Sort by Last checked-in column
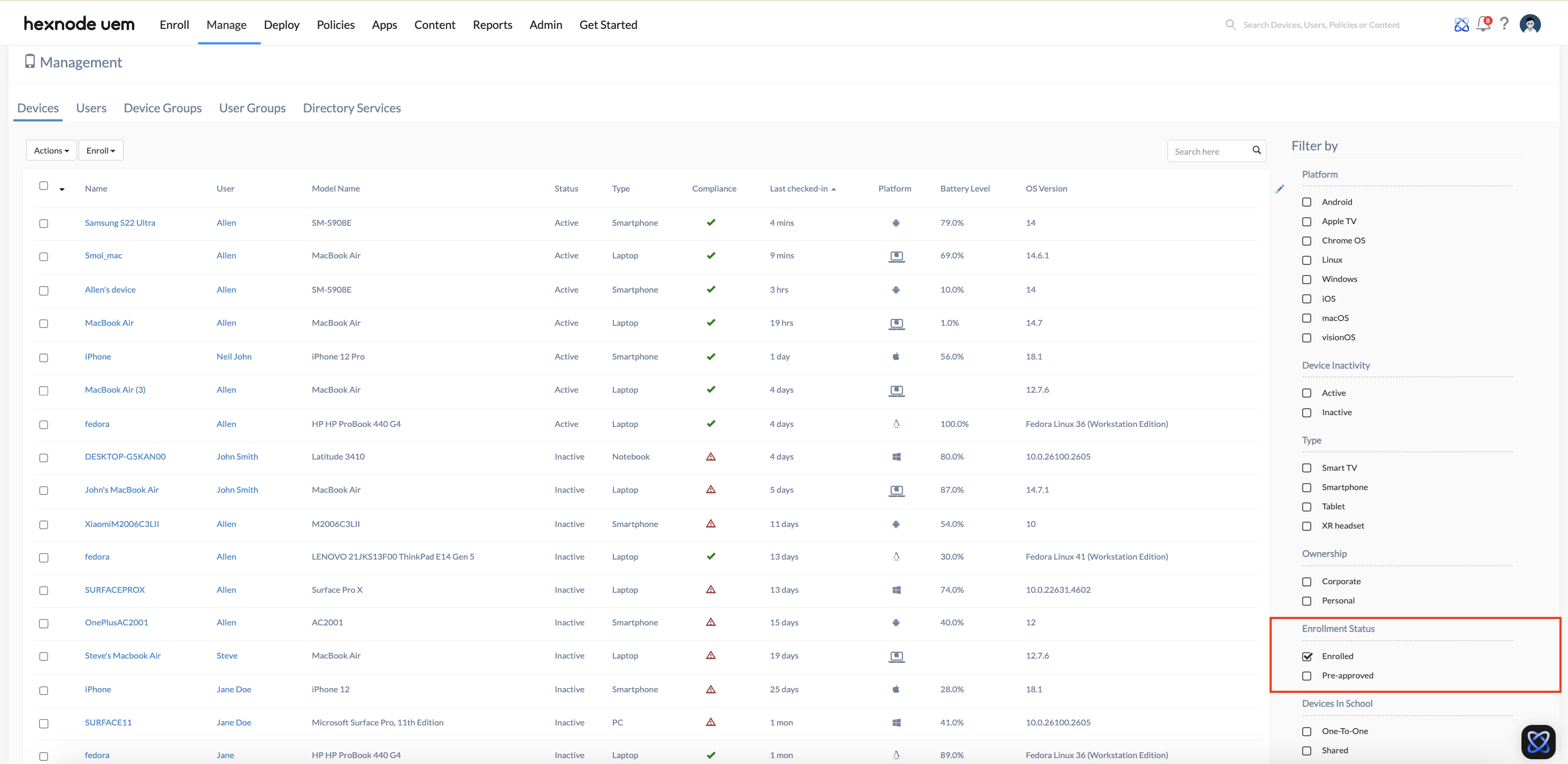This screenshot has width=1568, height=764. [802, 189]
